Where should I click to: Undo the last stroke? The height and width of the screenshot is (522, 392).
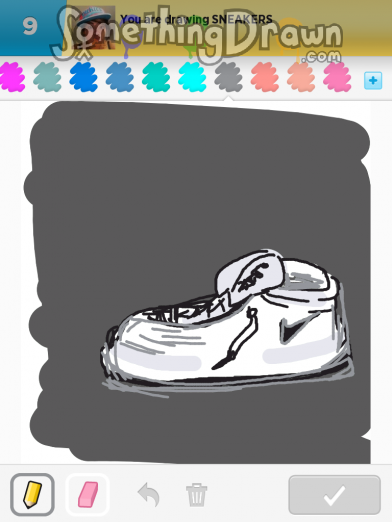149,495
